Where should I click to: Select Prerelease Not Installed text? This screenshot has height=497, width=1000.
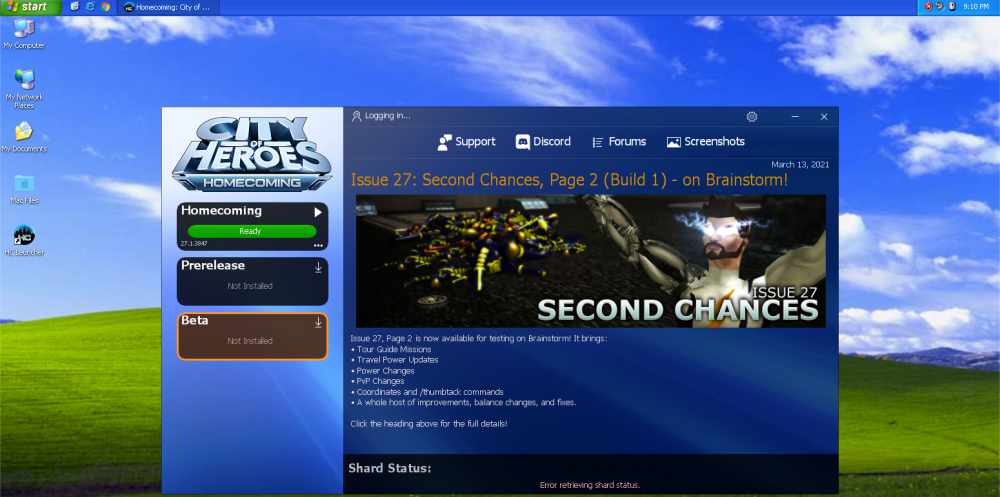click(x=250, y=286)
